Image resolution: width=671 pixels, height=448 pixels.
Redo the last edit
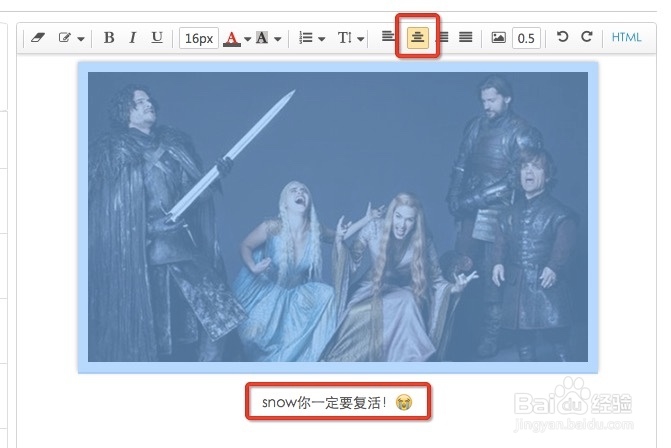pos(587,37)
